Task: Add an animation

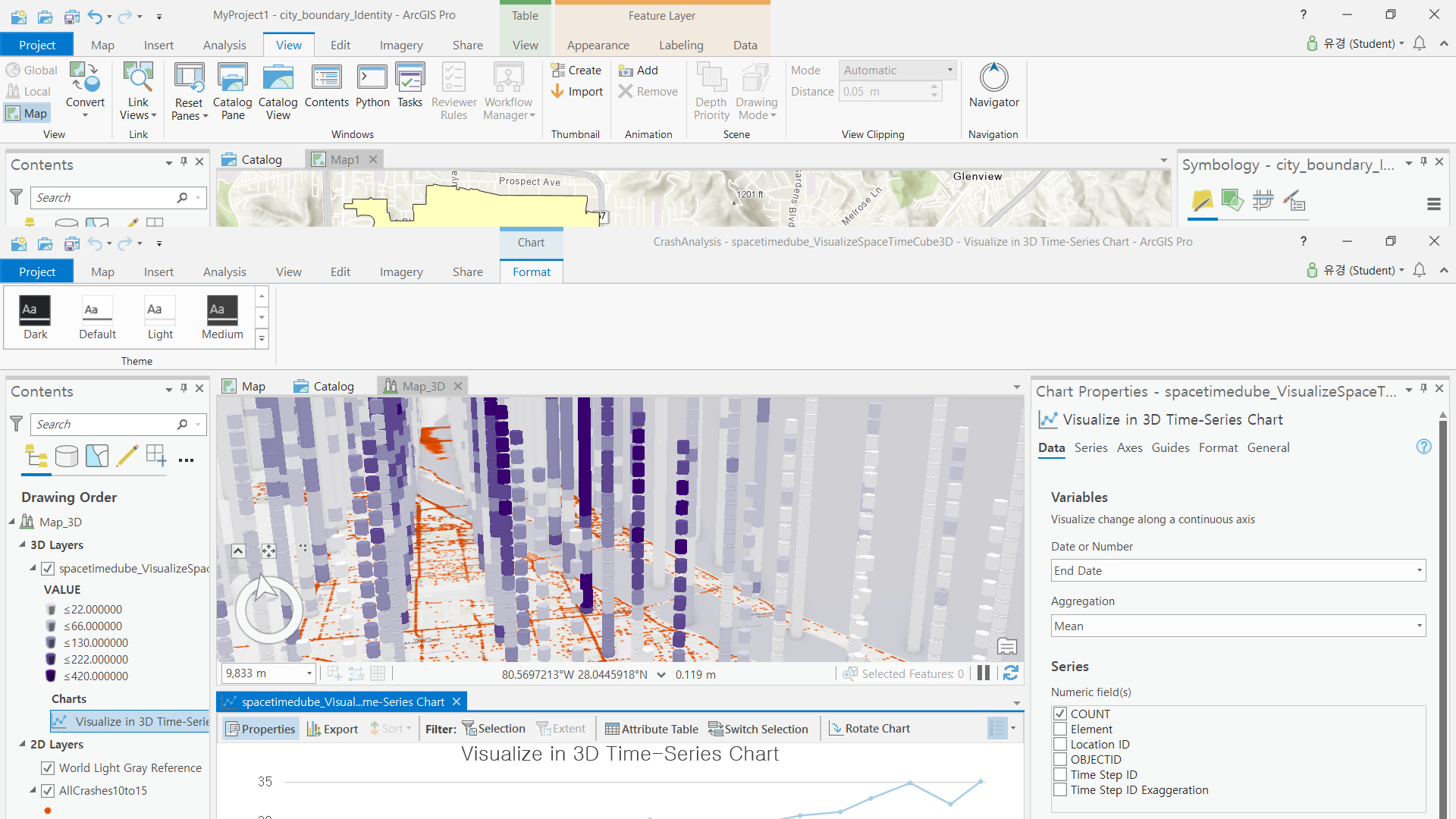Action: tap(639, 70)
